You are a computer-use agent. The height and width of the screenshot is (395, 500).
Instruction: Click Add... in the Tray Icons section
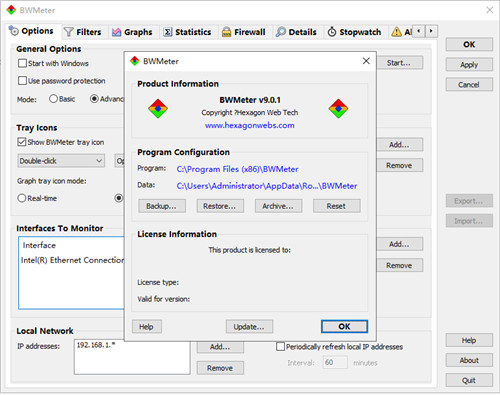click(x=400, y=145)
